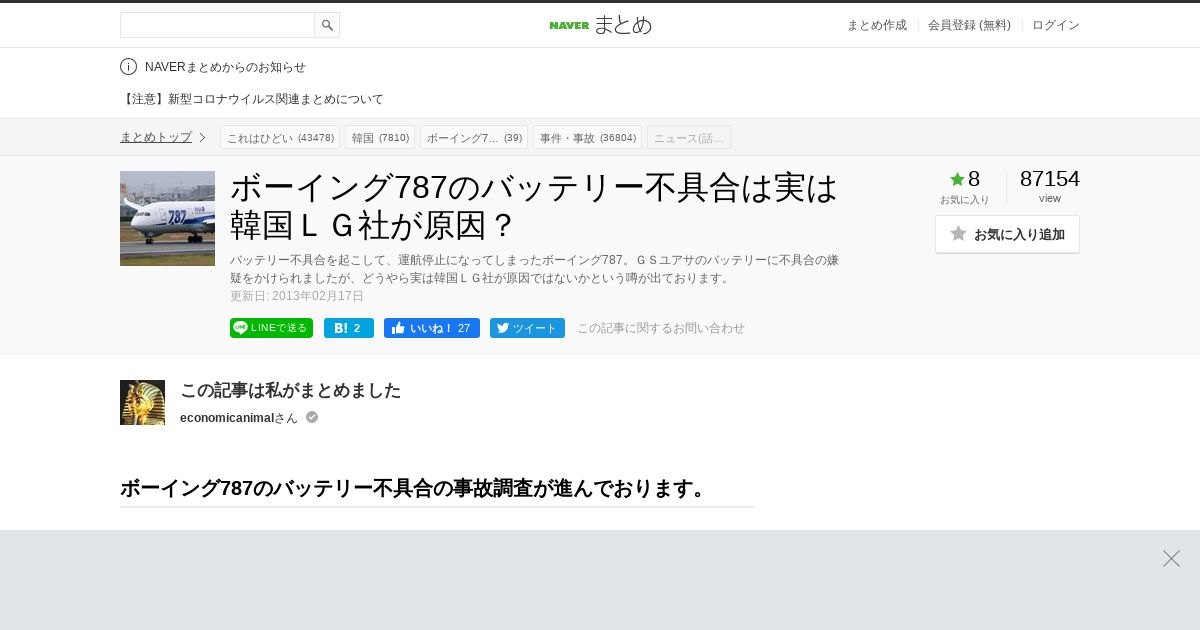Open the 新型コロナウイルス関連まとめ notice
This screenshot has width=1200, height=630.
tap(252, 99)
